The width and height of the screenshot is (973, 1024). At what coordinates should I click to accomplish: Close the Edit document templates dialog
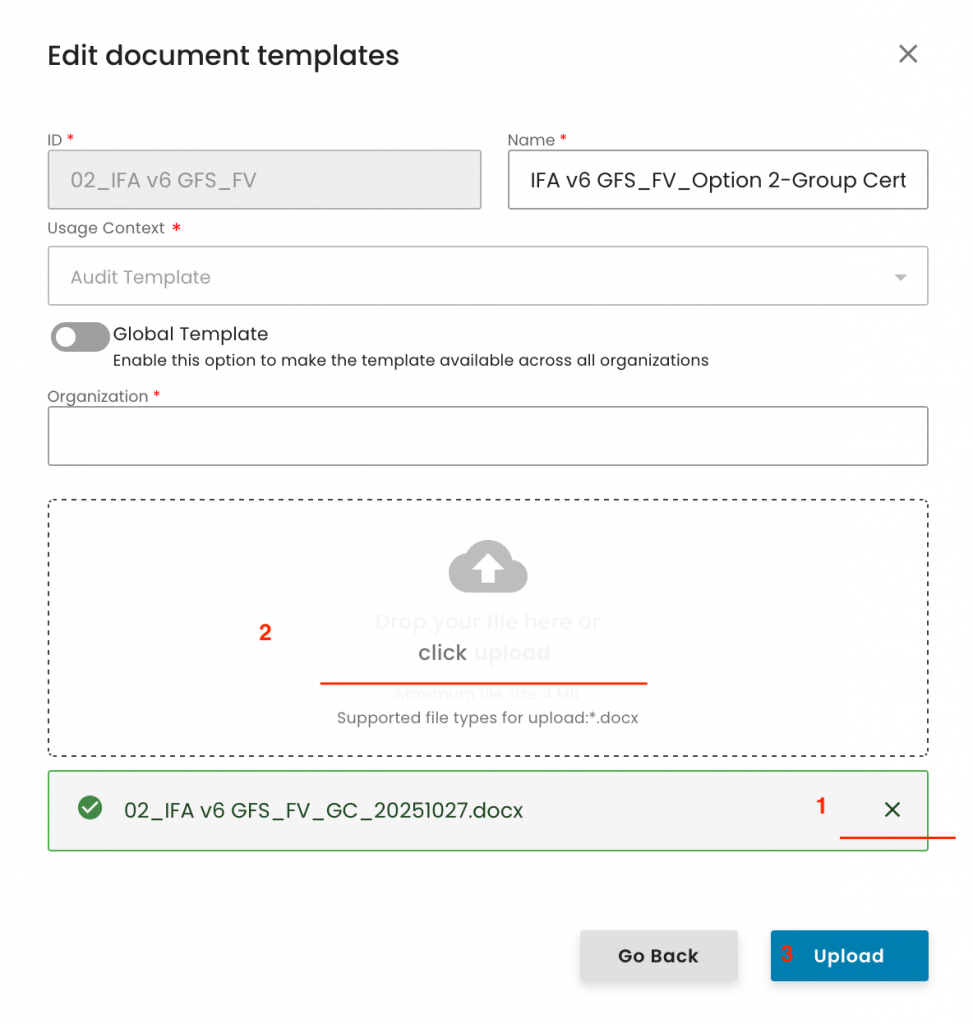907,54
